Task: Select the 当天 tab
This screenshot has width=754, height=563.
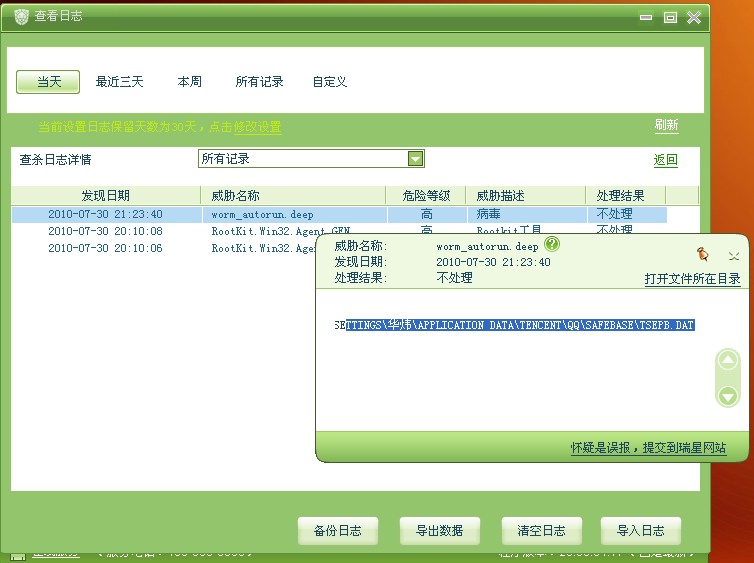Action: point(48,82)
